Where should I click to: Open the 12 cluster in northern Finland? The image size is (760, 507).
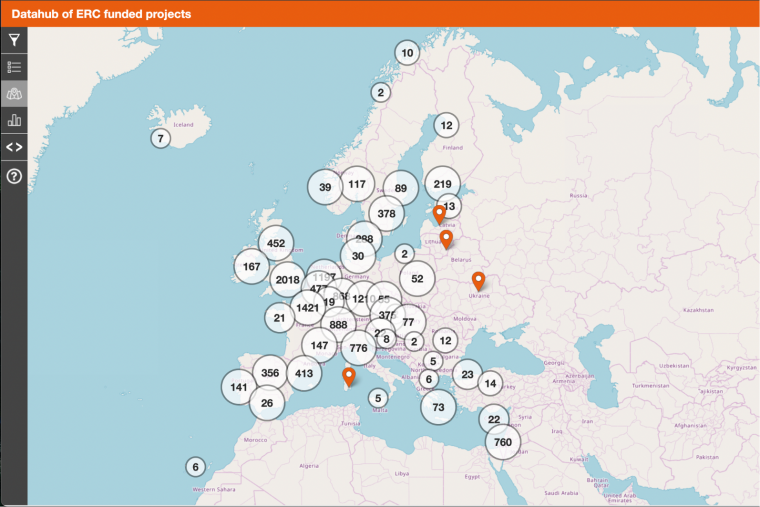coord(446,126)
